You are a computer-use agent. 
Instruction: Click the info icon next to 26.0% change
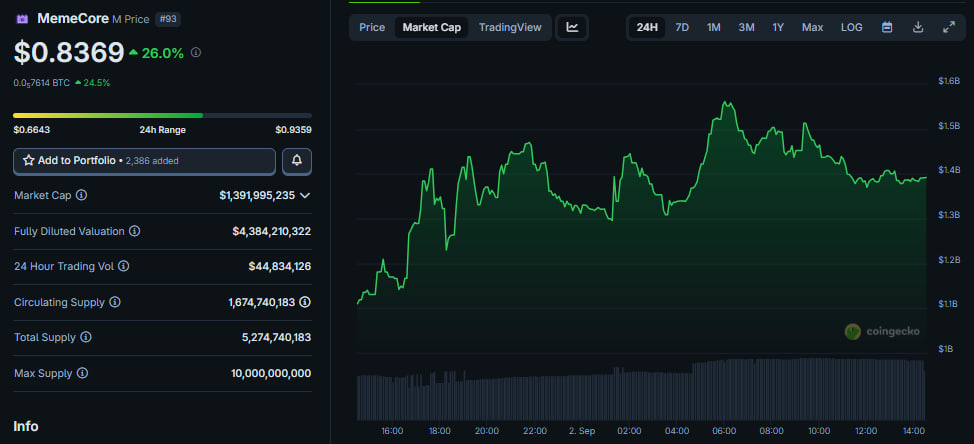coord(196,52)
